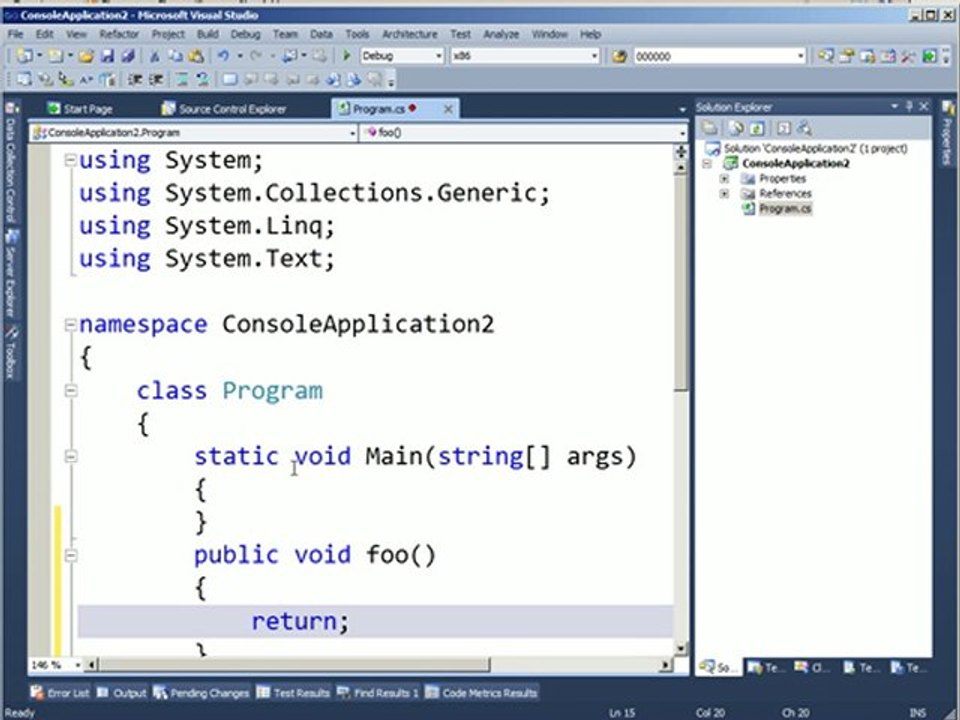Click the editor vertical scrollbar thumb
Image resolution: width=960 pixels, height=720 pixels.
click(x=680, y=282)
